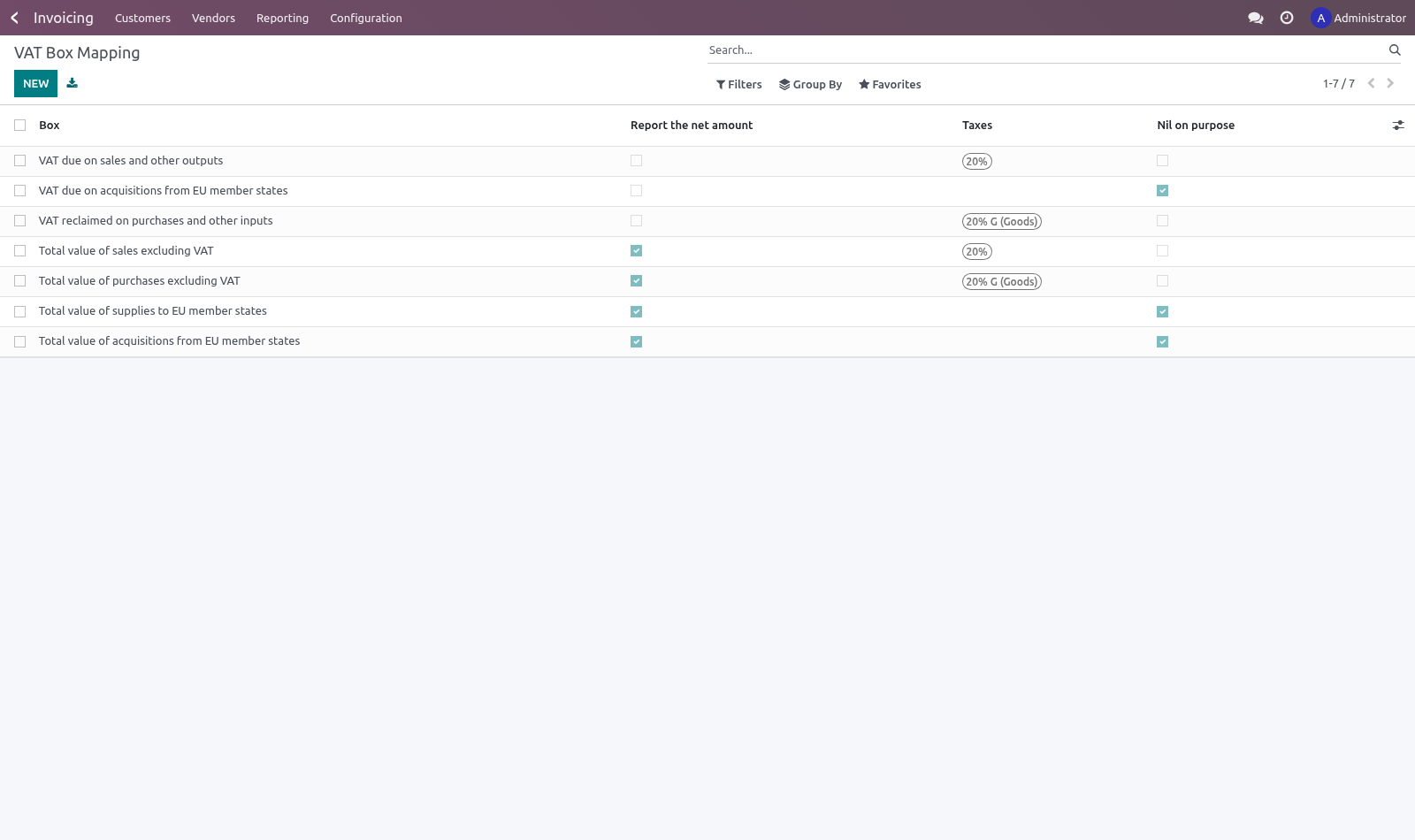Open 'VAT due on acquisitions from EU member states'
This screenshot has width=1415, height=840.
[164, 191]
